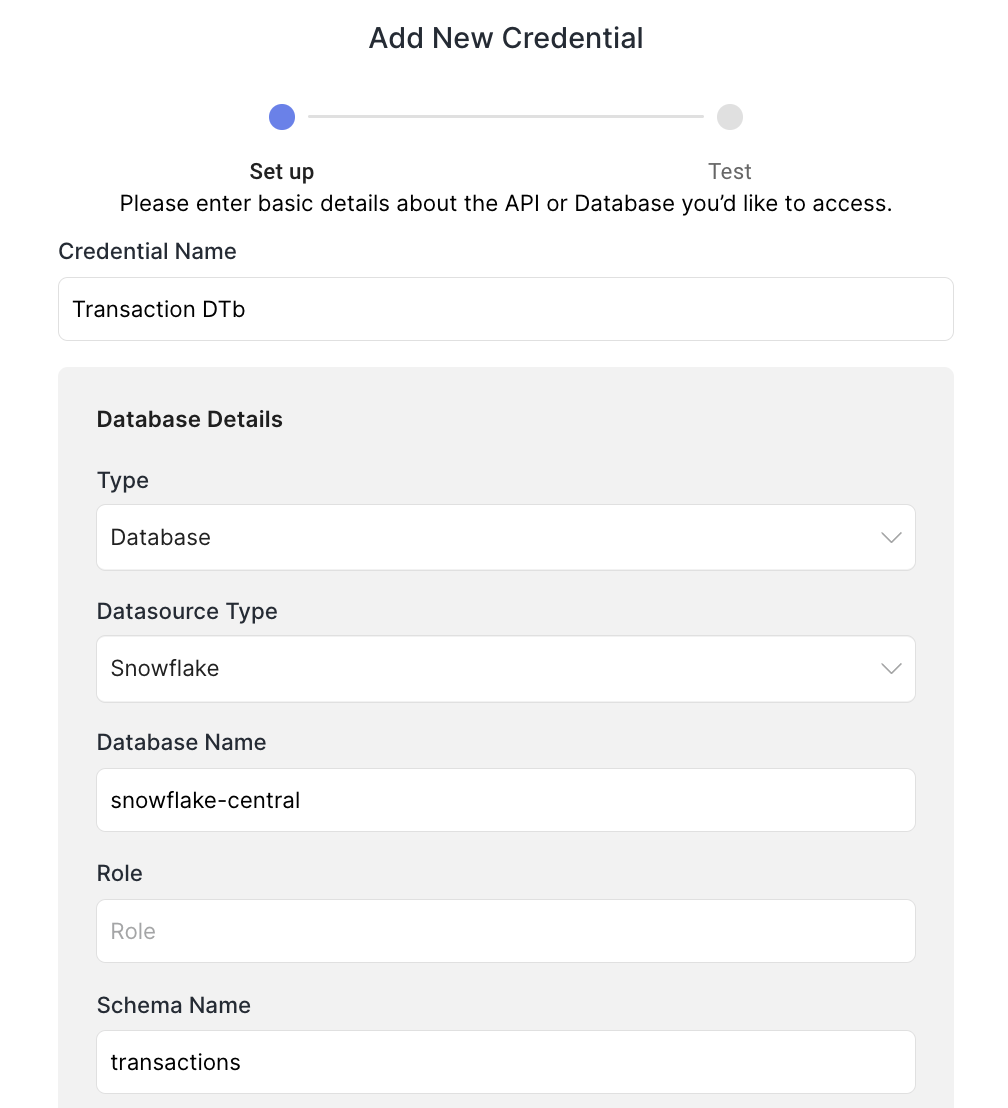Click the Database Details section heading
1008x1108 pixels.
[x=190, y=419]
